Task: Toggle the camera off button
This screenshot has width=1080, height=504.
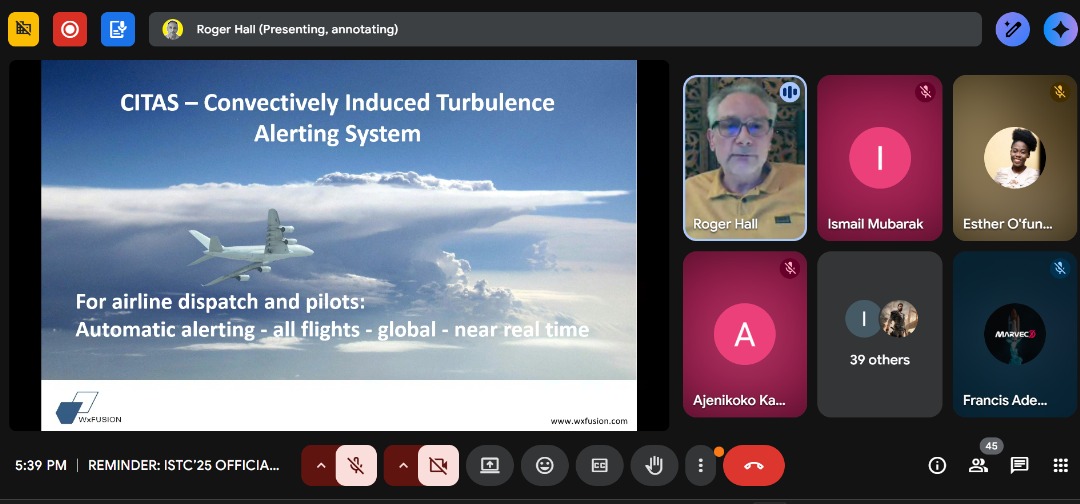Action: pyautogui.click(x=438, y=465)
